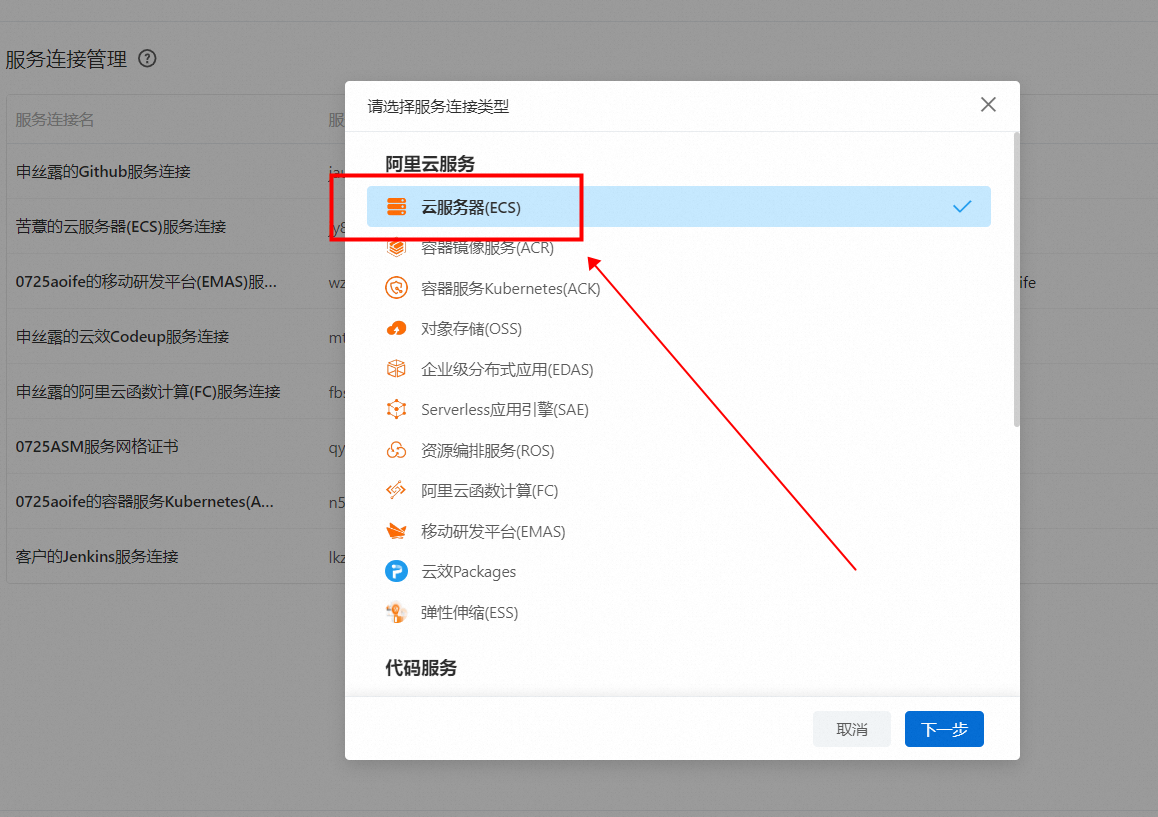
Task: Click the 代码服务 section heading
Action: (421, 668)
